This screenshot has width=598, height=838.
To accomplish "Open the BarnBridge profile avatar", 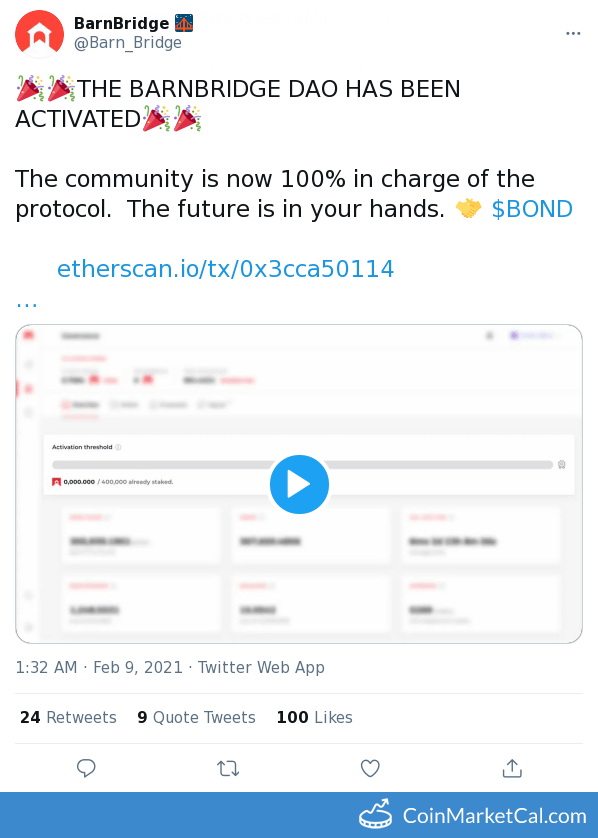I will pyautogui.click(x=39, y=34).
